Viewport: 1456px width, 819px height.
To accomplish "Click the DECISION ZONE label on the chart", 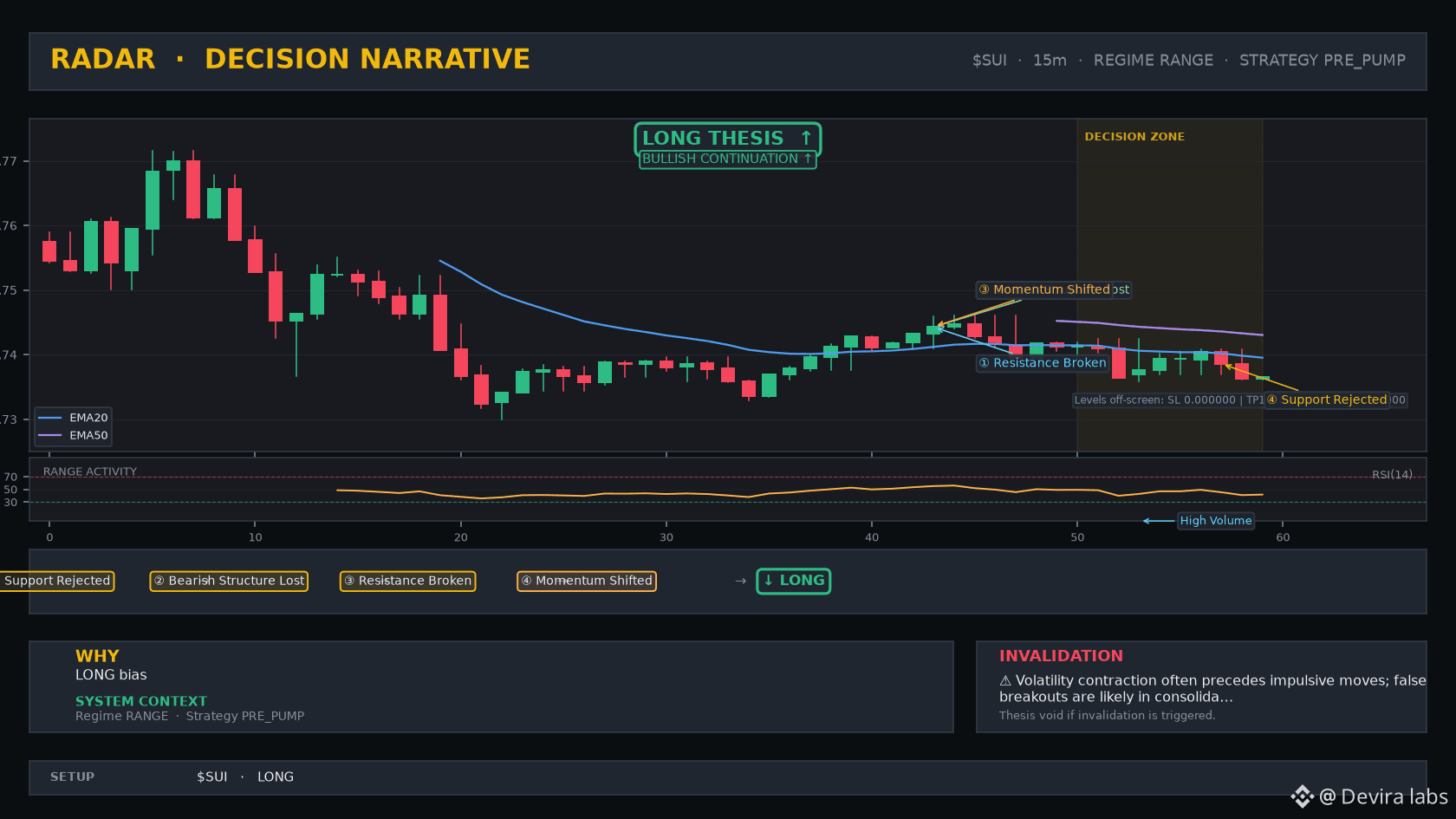I will click(1134, 137).
